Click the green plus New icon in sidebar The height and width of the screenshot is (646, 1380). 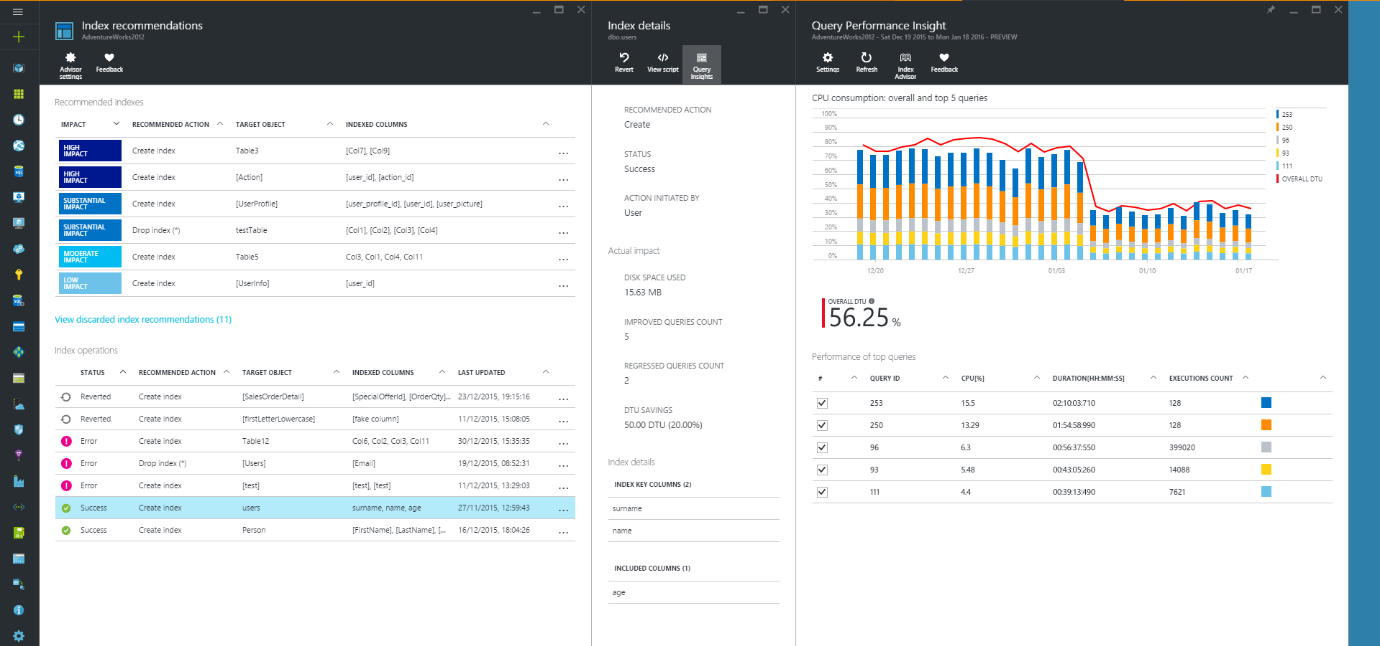(x=18, y=36)
